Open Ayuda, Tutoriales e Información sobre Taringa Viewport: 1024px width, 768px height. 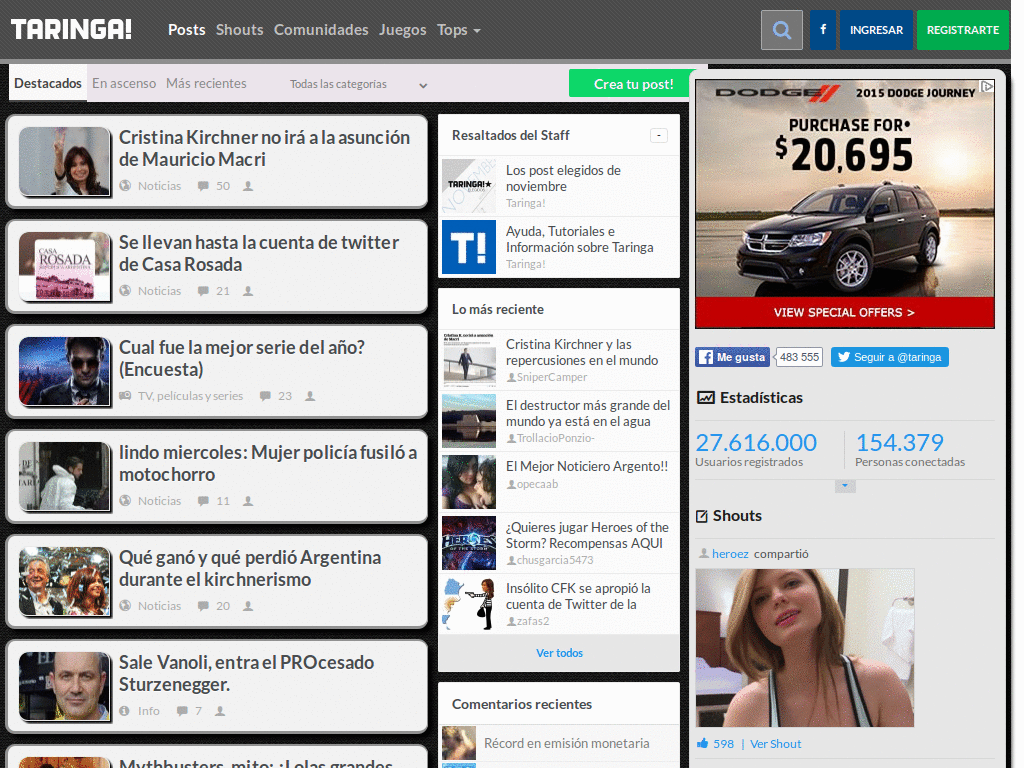579,239
